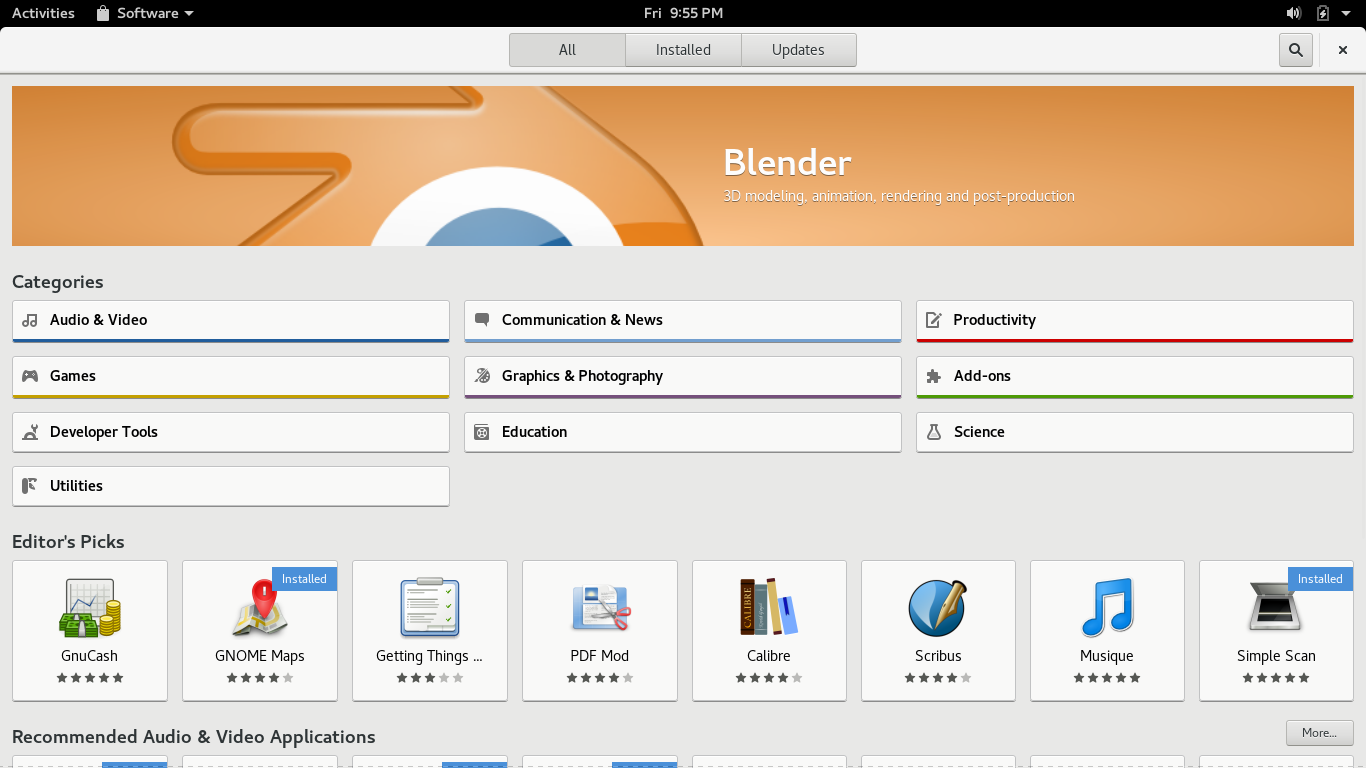Open the PDF Mod app icon
Screen dimensions: 1366x768
pyautogui.click(x=600, y=608)
